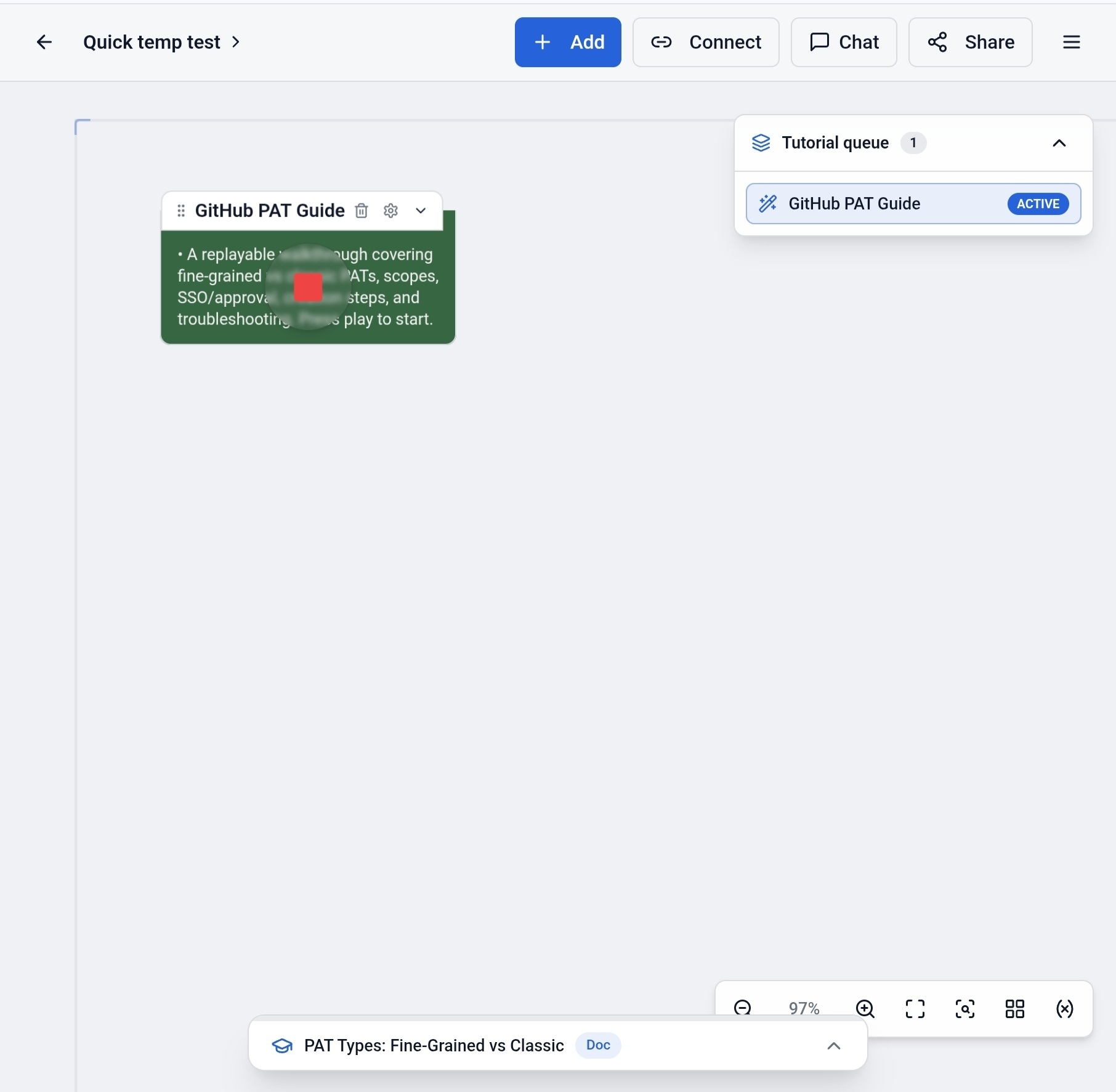
Task: Open the hamburger menu
Action: click(x=1072, y=42)
